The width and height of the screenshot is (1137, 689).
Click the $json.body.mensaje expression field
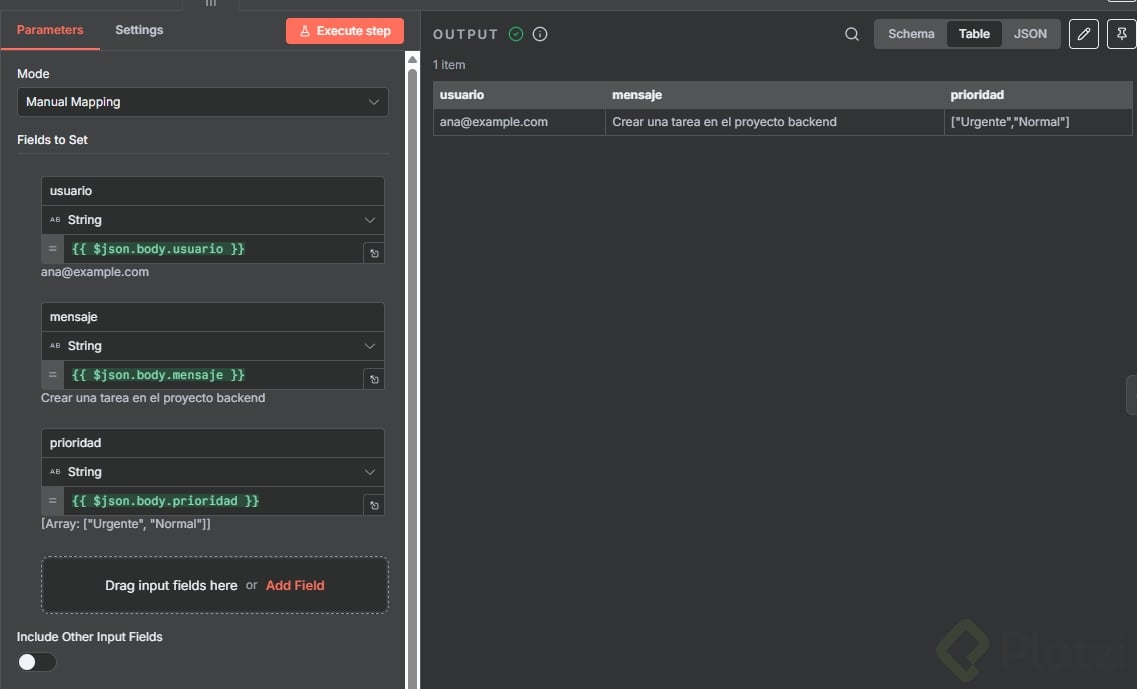[x=214, y=375]
